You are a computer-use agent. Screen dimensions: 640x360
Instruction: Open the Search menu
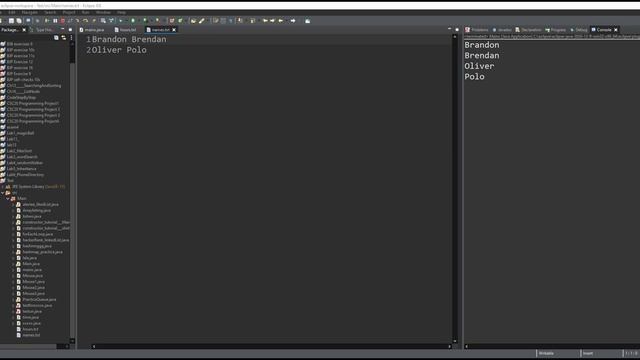pos(50,12)
